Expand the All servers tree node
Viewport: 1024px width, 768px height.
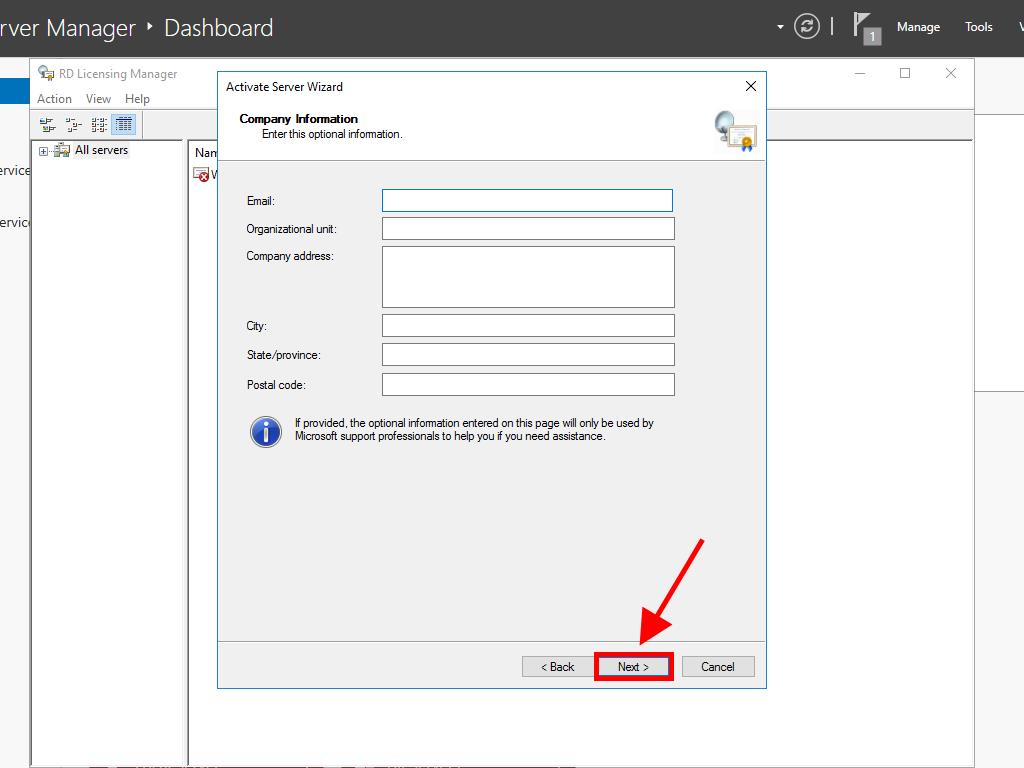(x=43, y=151)
